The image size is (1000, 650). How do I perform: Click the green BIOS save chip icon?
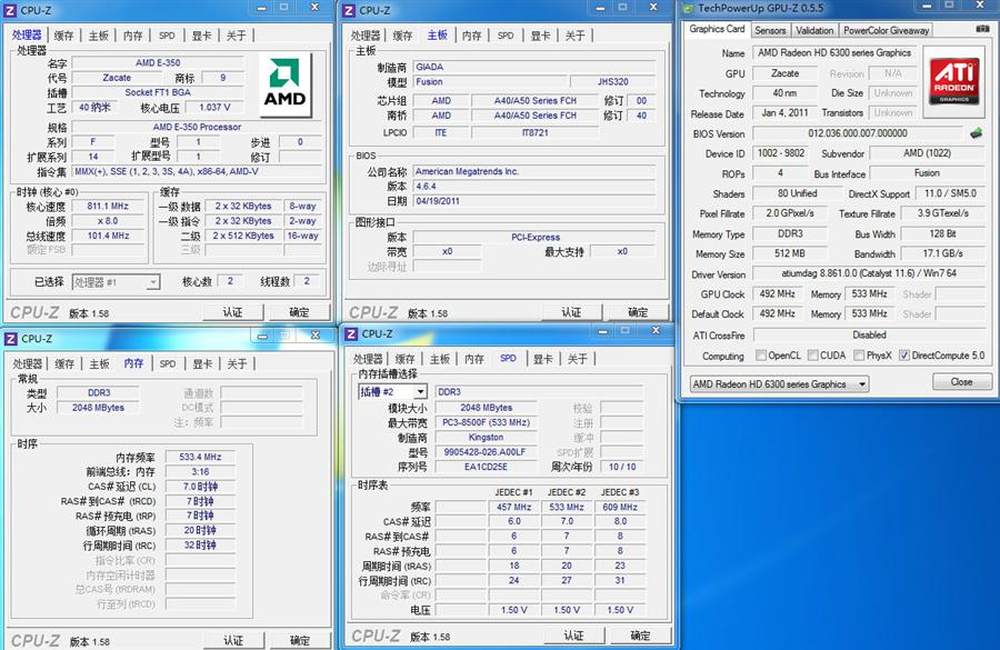tap(976, 133)
